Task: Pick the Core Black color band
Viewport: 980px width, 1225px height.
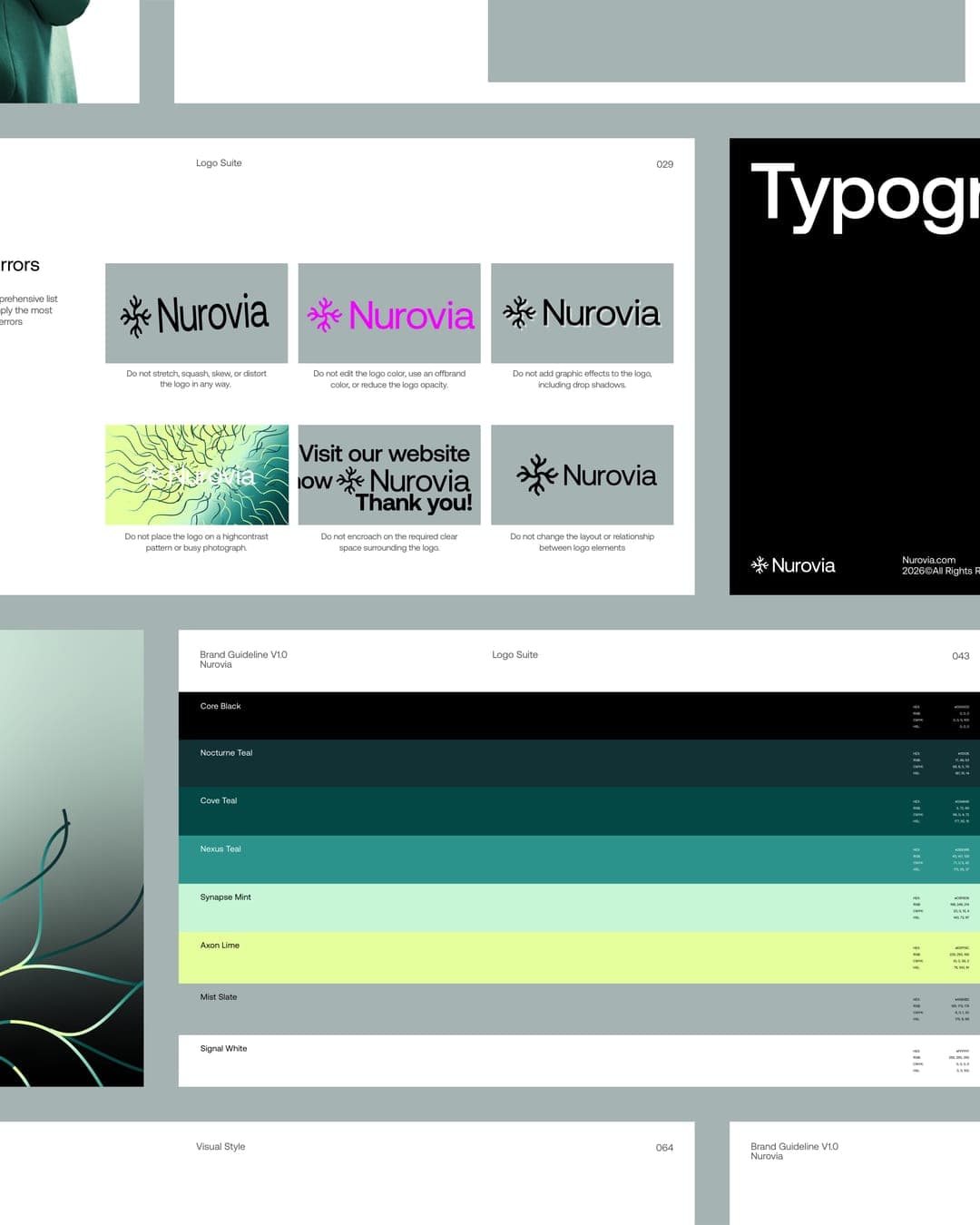Action: (579, 716)
